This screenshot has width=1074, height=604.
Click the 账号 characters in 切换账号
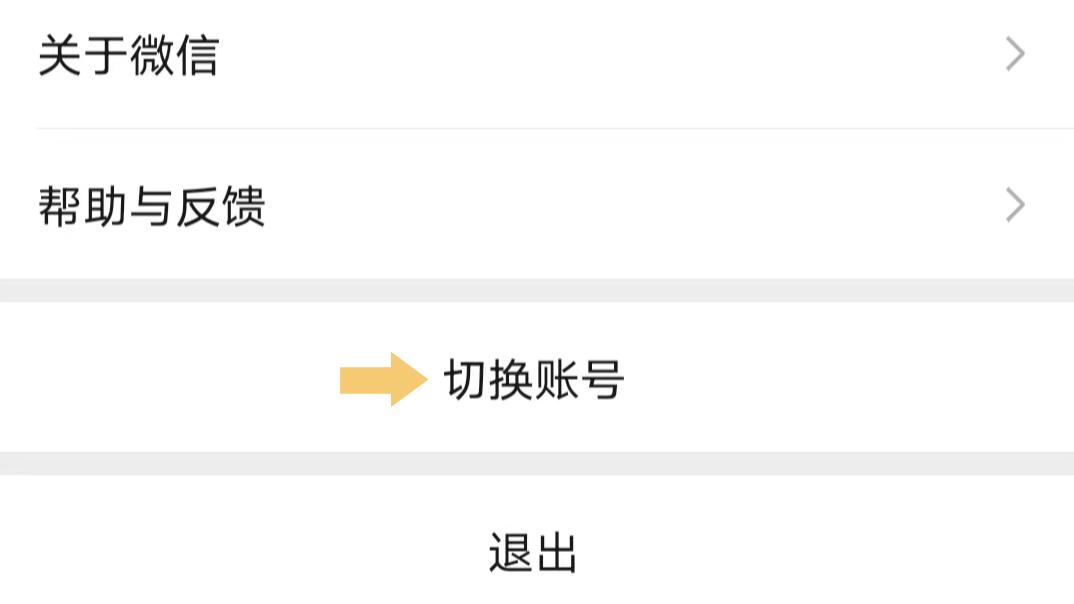click(580, 380)
